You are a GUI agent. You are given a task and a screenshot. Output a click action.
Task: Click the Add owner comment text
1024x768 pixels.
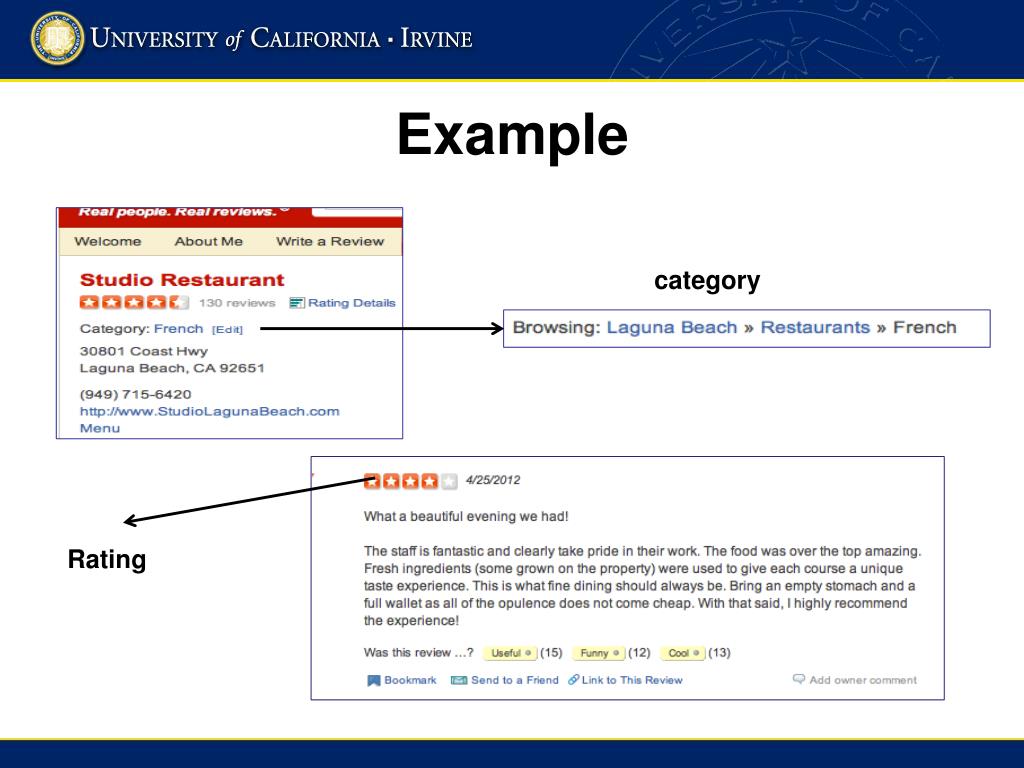(863, 680)
